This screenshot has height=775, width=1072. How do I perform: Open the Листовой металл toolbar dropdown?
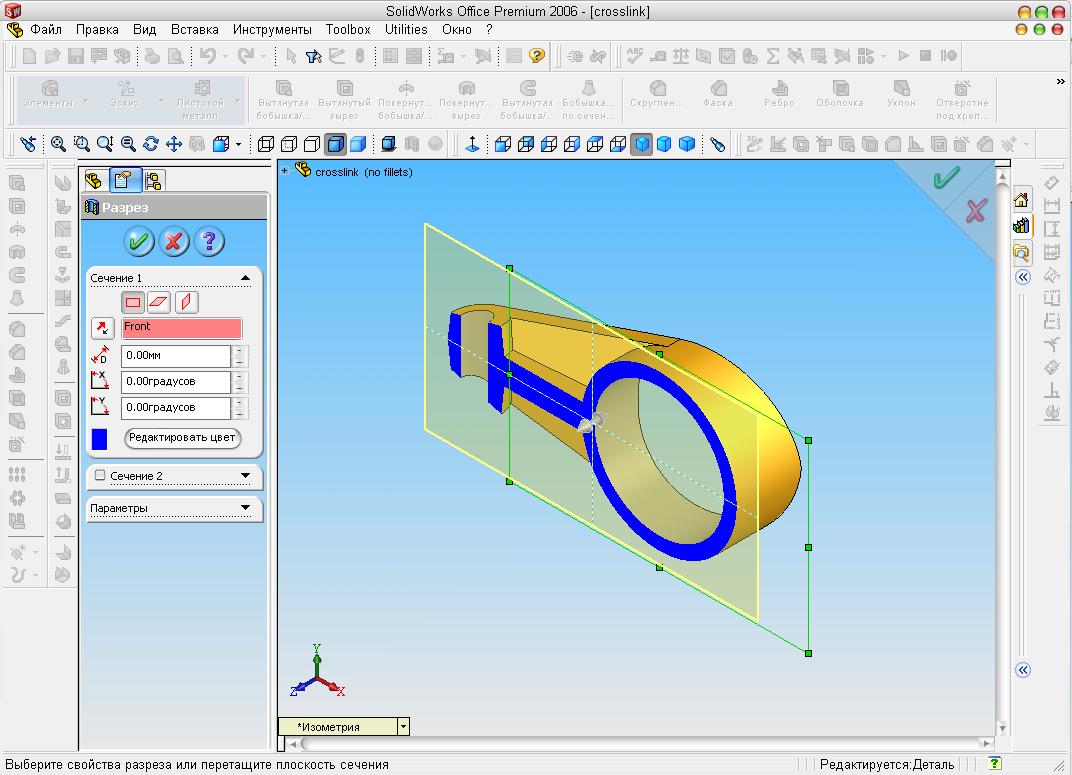tap(237, 100)
